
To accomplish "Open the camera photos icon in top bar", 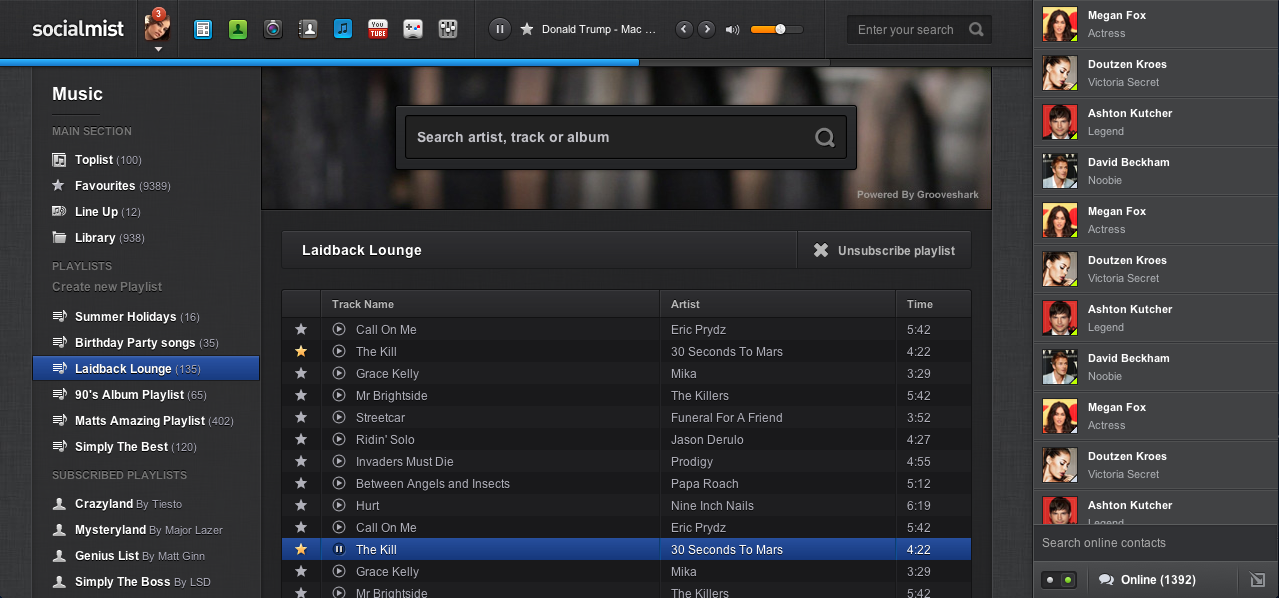I will [273, 29].
